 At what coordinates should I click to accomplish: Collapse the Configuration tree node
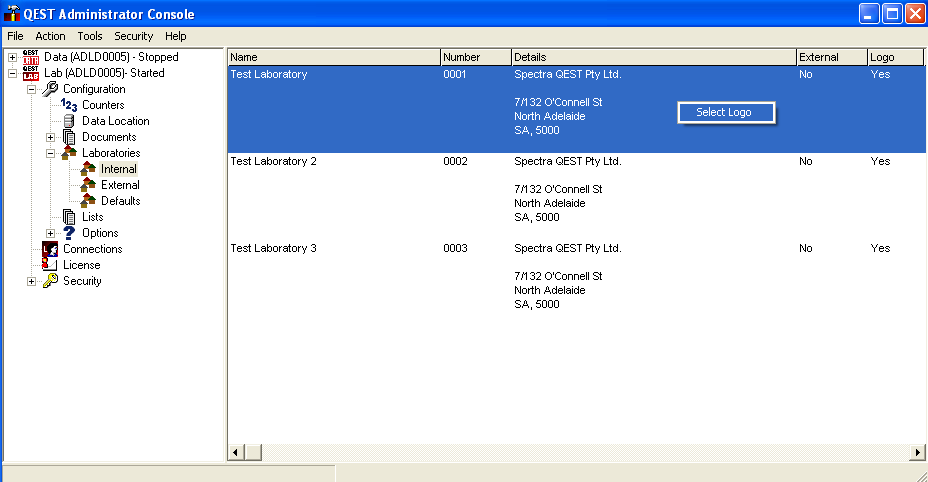click(x=32, y=89)
